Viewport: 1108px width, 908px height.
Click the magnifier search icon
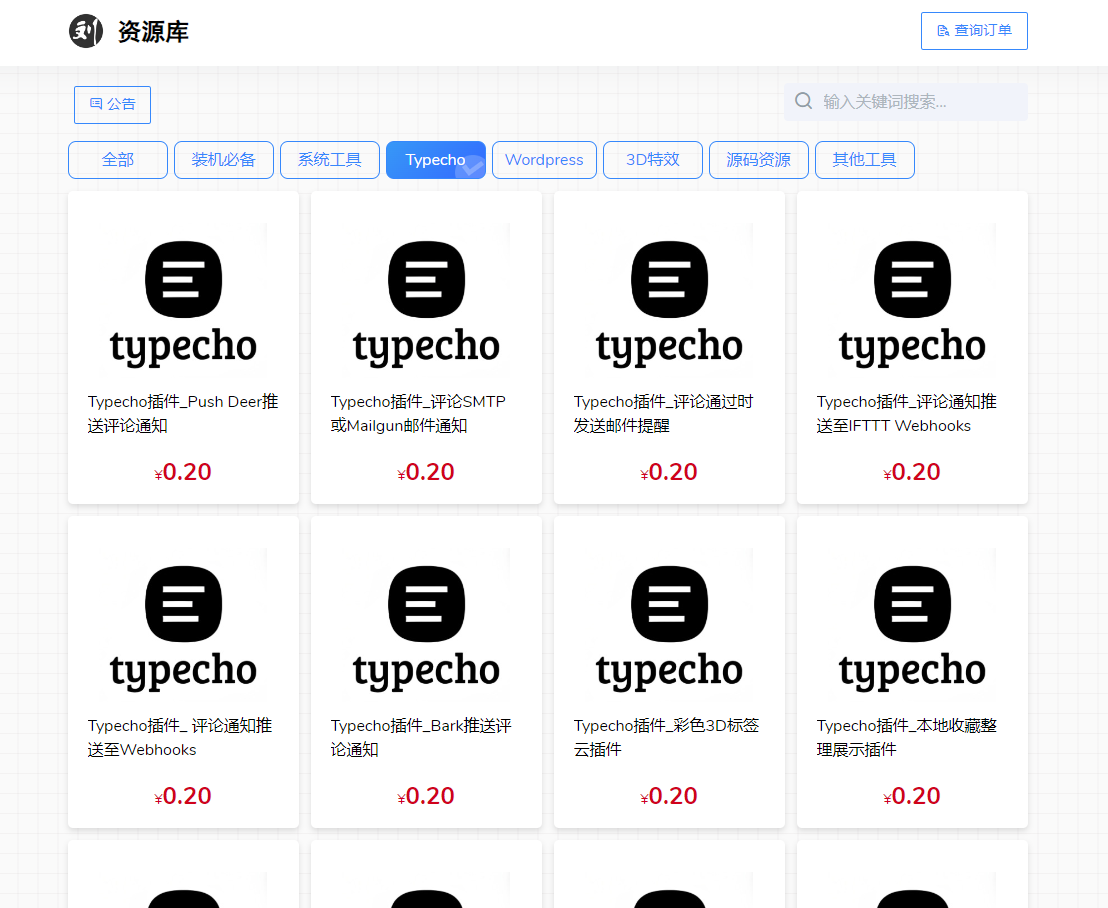pyautogui.click(x=803, y=101)
